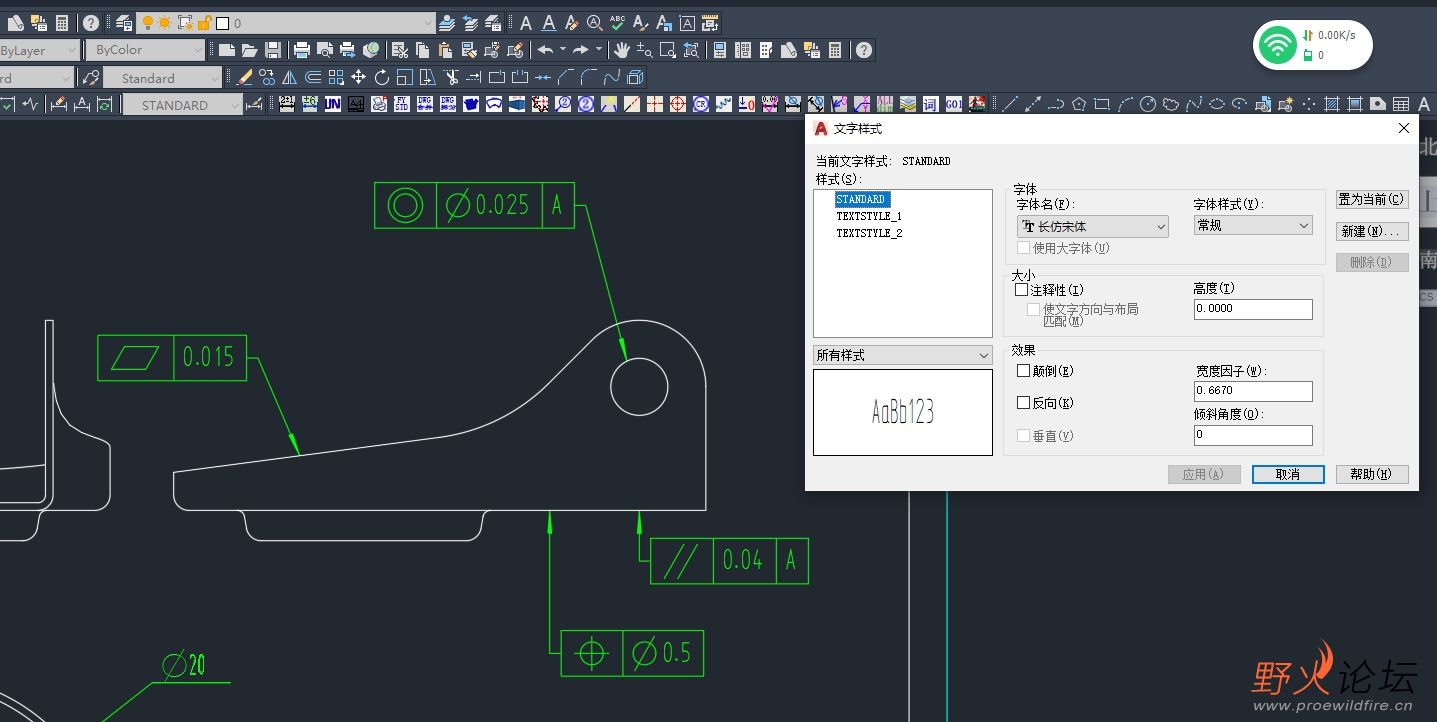Select the Move tool icon
The image size is (1437, 722).
358,77
